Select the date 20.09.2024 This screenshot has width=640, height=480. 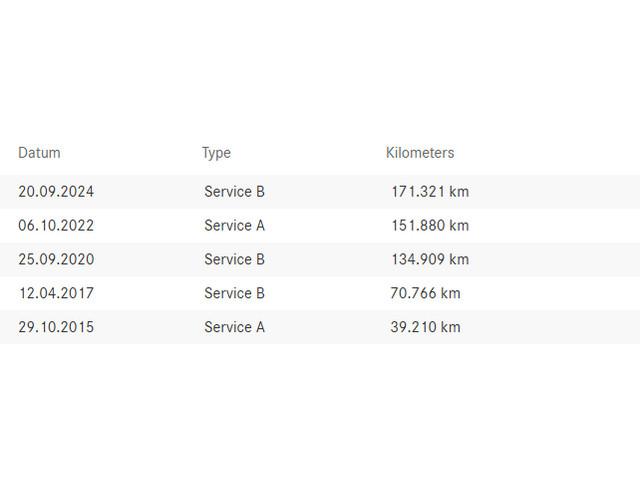pos(56,191)
